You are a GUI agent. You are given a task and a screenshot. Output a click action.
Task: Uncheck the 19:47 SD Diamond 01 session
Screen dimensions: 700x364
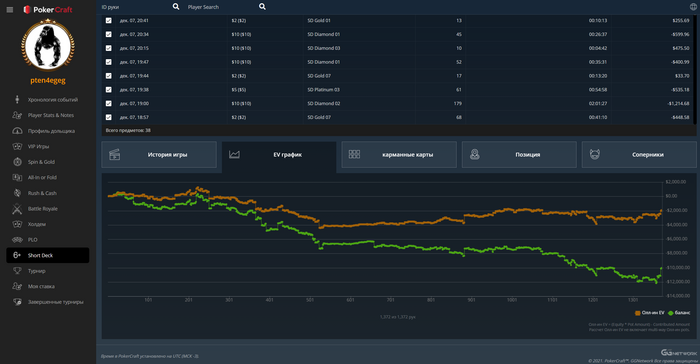click(108, 62)
